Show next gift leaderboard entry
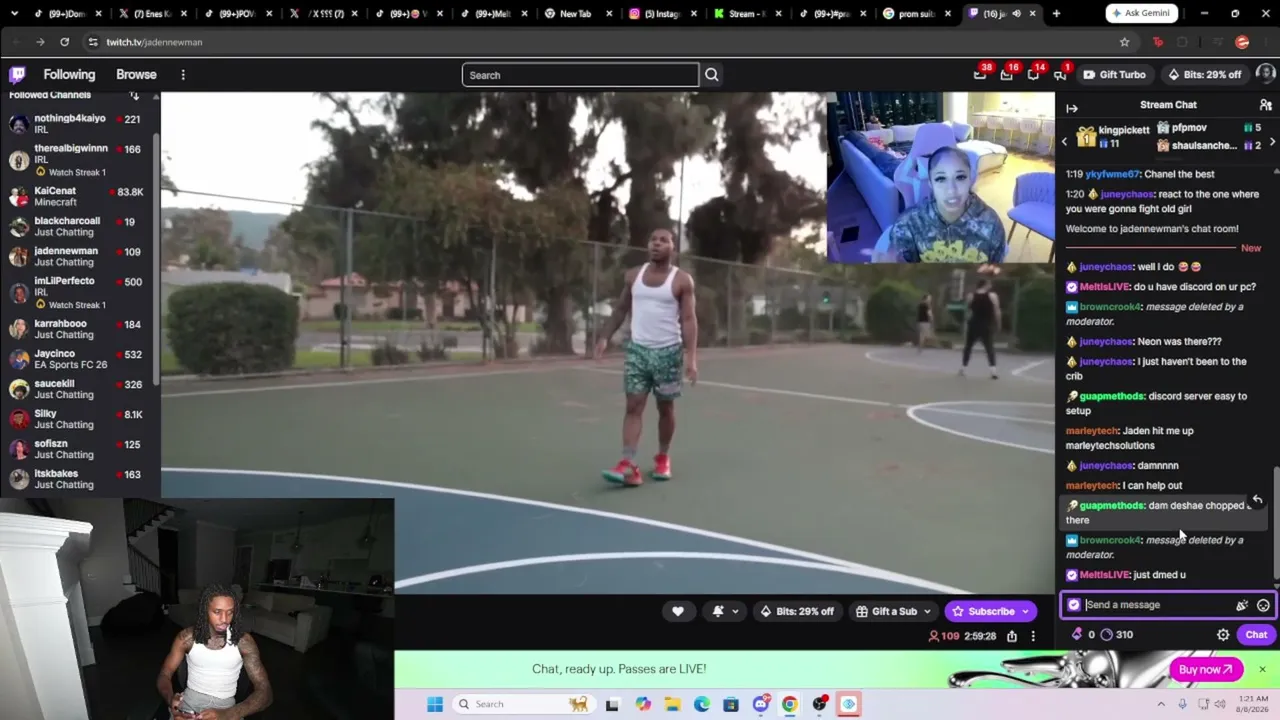Image resolution: width=1280 pixels, height=720 pixels. pyautogui.click(x=1272, y=142)
